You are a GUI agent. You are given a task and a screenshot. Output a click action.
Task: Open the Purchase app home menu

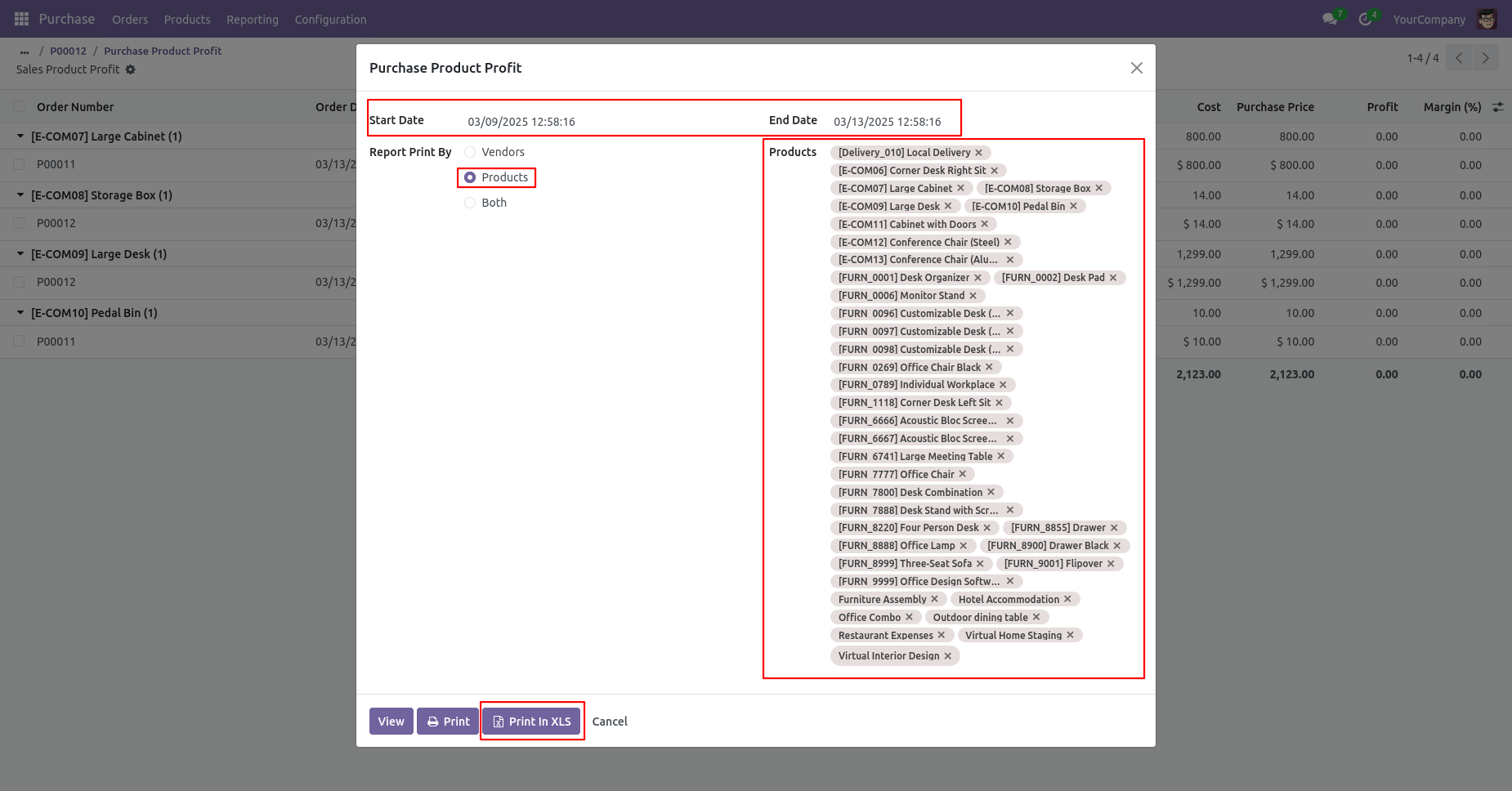click(67, 19)
